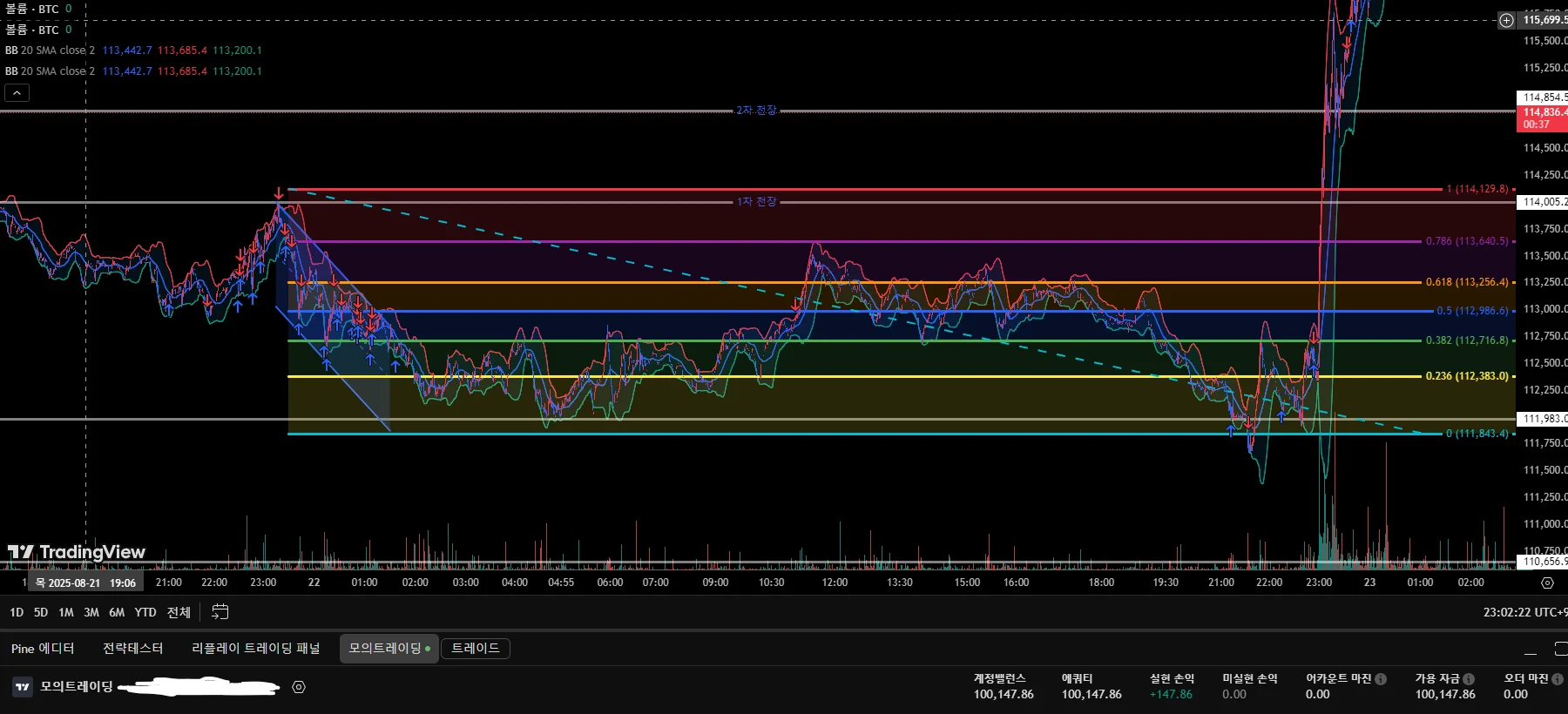Select the first 볼륨 BTC indicator legend
1568x714 pixels.
click(x=32, y=9)
